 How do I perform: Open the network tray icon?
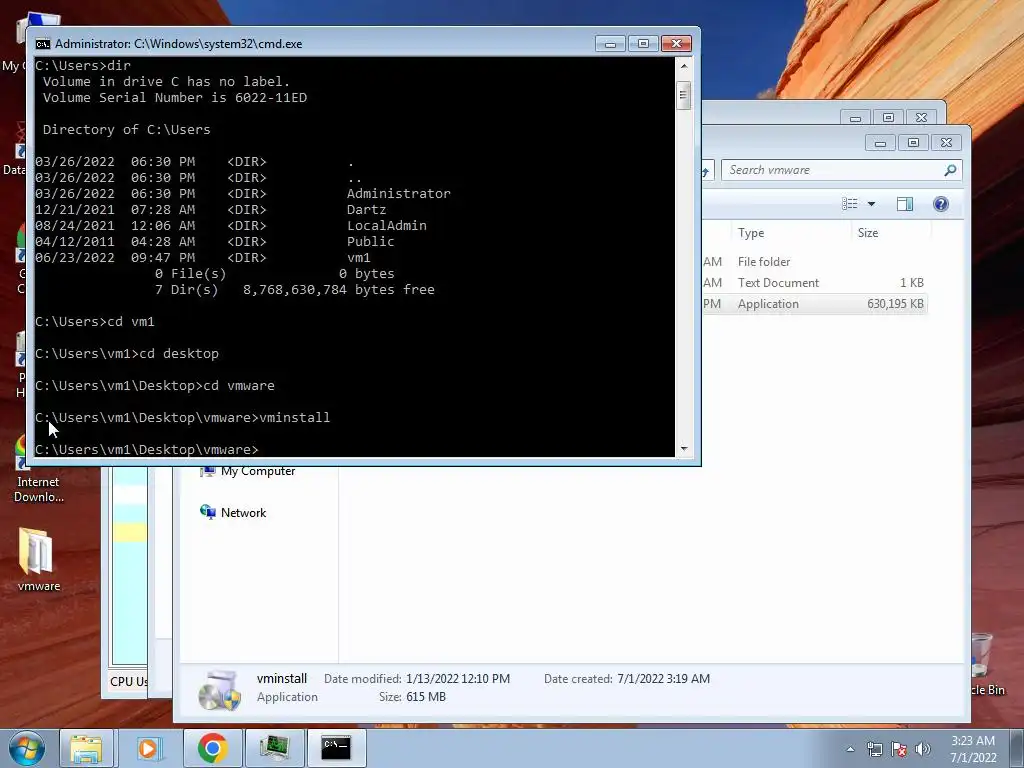pos(874,749)
